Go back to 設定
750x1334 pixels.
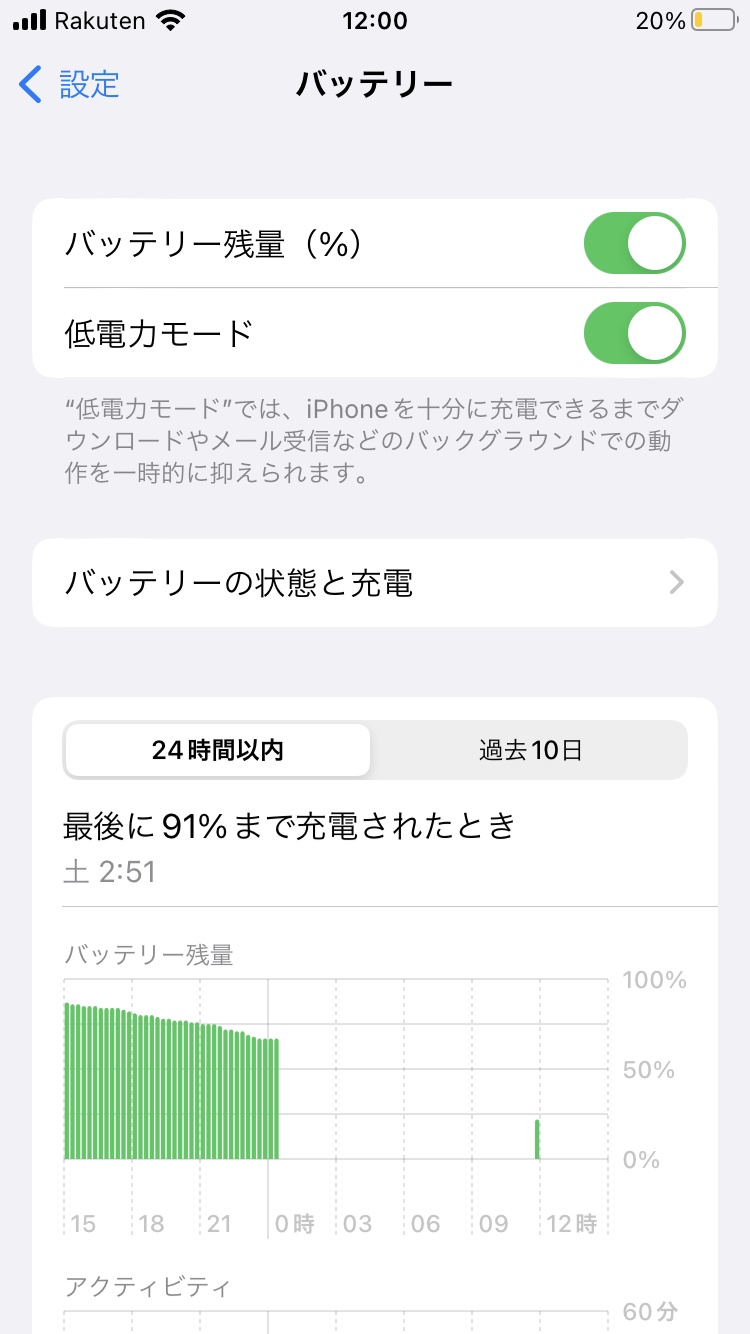click(x=88, y=85)
